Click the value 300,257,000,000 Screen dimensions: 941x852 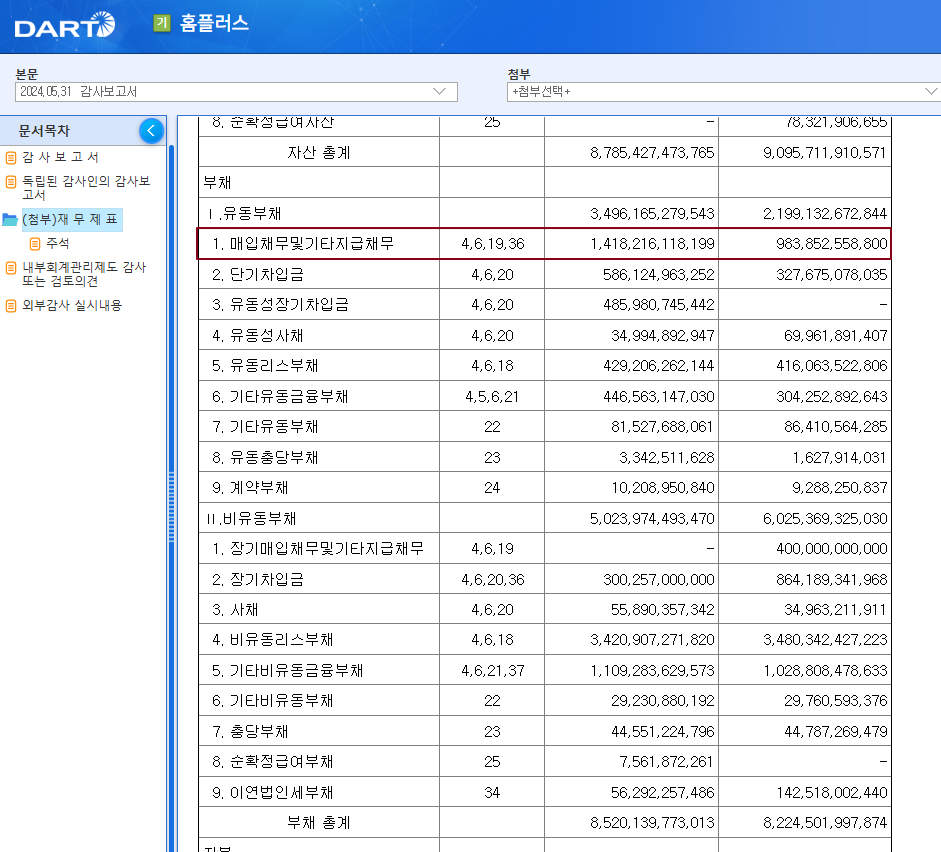click(x=659, y=580)
